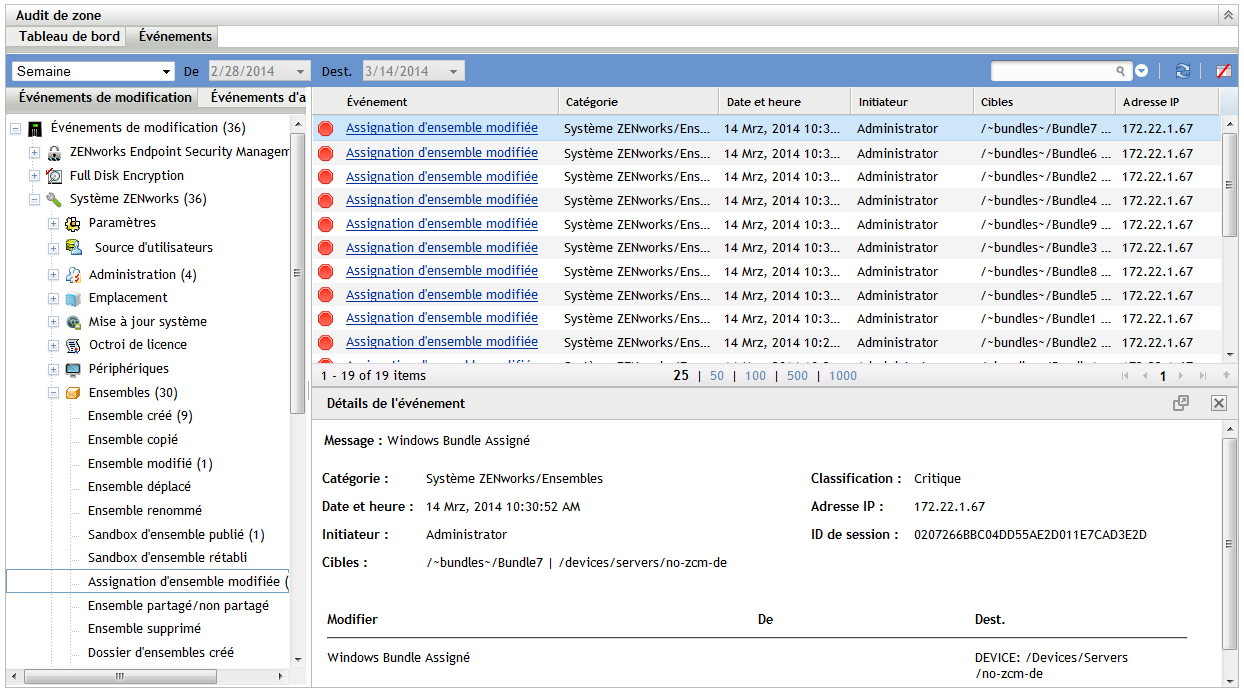
Task: Expand the Source d'utilisateurs node
Action: [x=54, y=248]
